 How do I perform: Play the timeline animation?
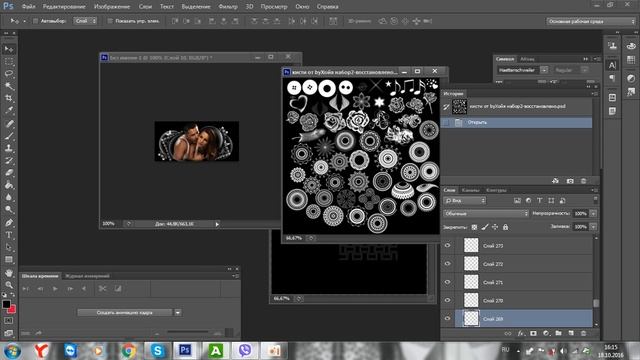(x=55, y=289)
